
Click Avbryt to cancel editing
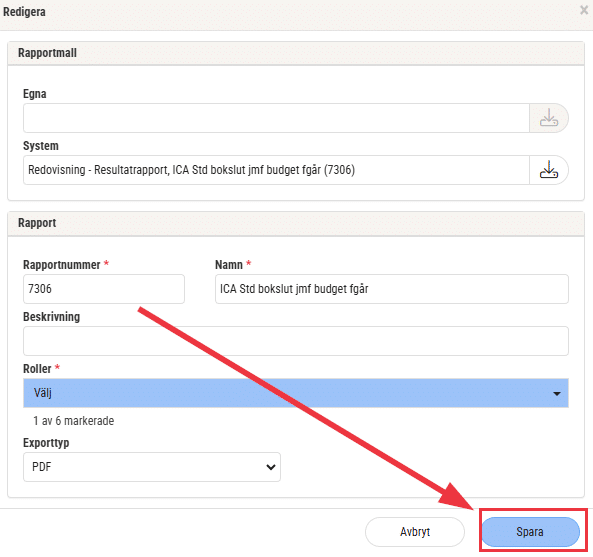[x=415, y=532]
